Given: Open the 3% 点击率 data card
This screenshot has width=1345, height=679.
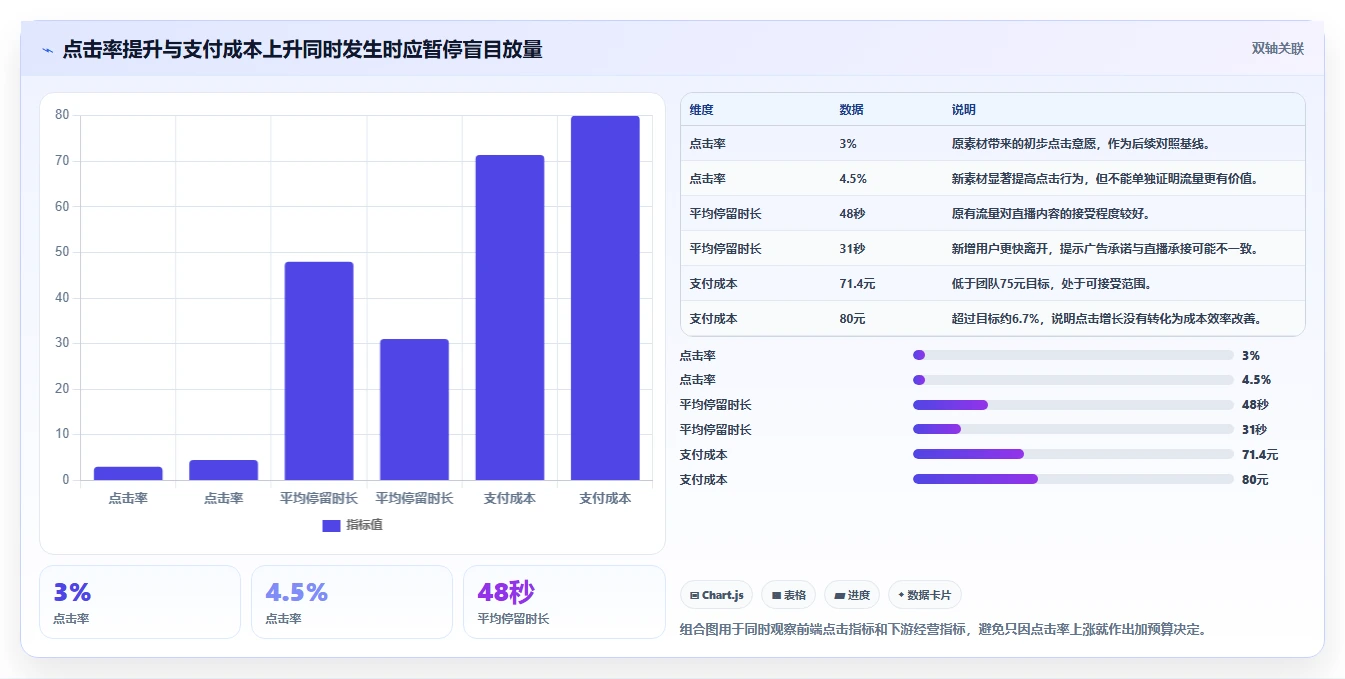Looking at the screenshot, I should 140,602.
